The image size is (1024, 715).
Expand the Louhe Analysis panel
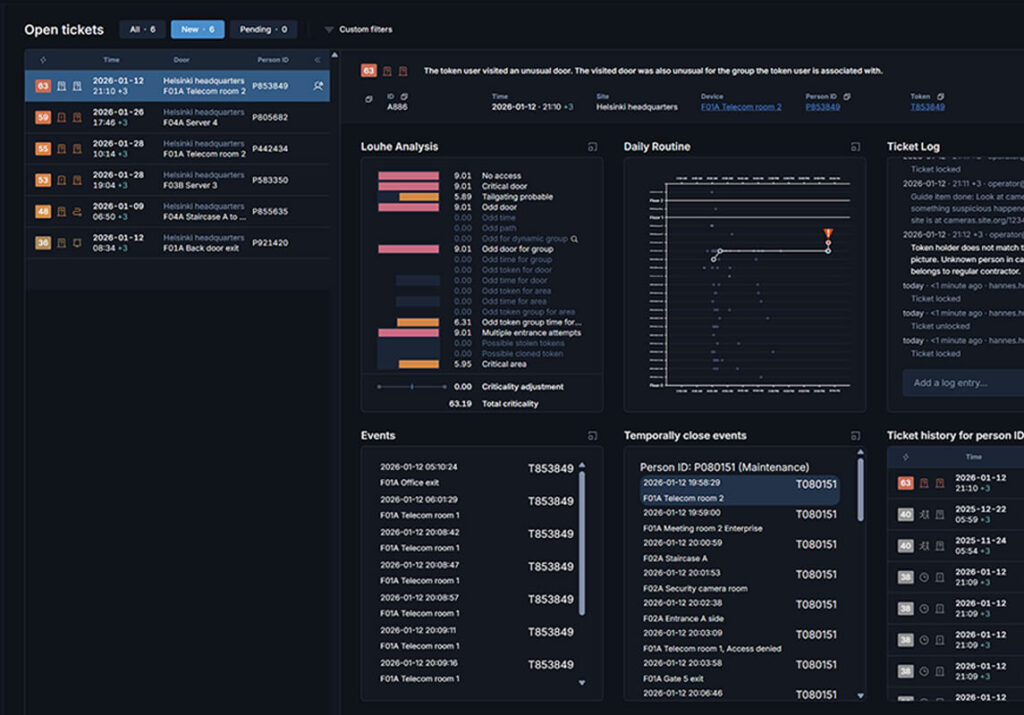click(x=592, y=147)
